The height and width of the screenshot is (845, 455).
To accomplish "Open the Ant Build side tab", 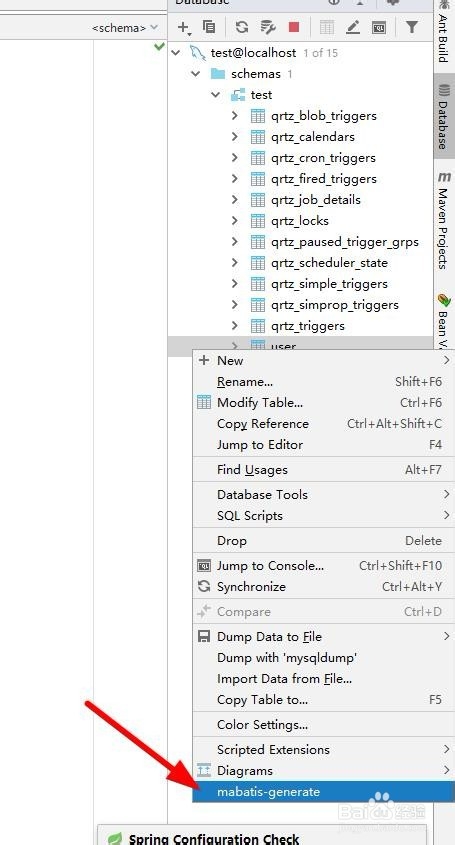I will tap(444, 32).
